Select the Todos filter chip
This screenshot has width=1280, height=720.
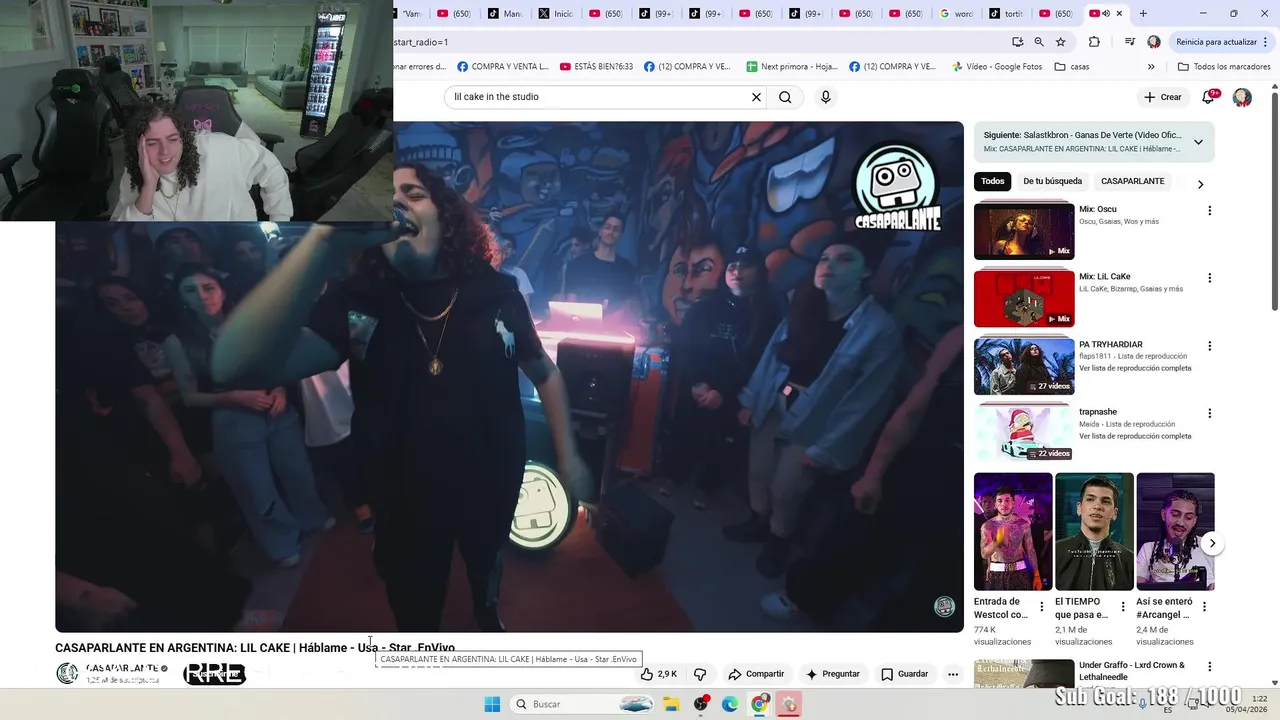[992, 181]
